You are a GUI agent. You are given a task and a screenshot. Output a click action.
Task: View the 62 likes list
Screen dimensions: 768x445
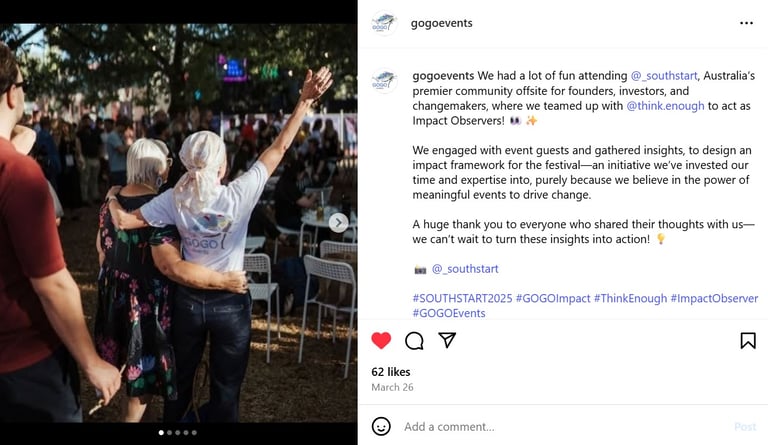click(x=391, y=372)
